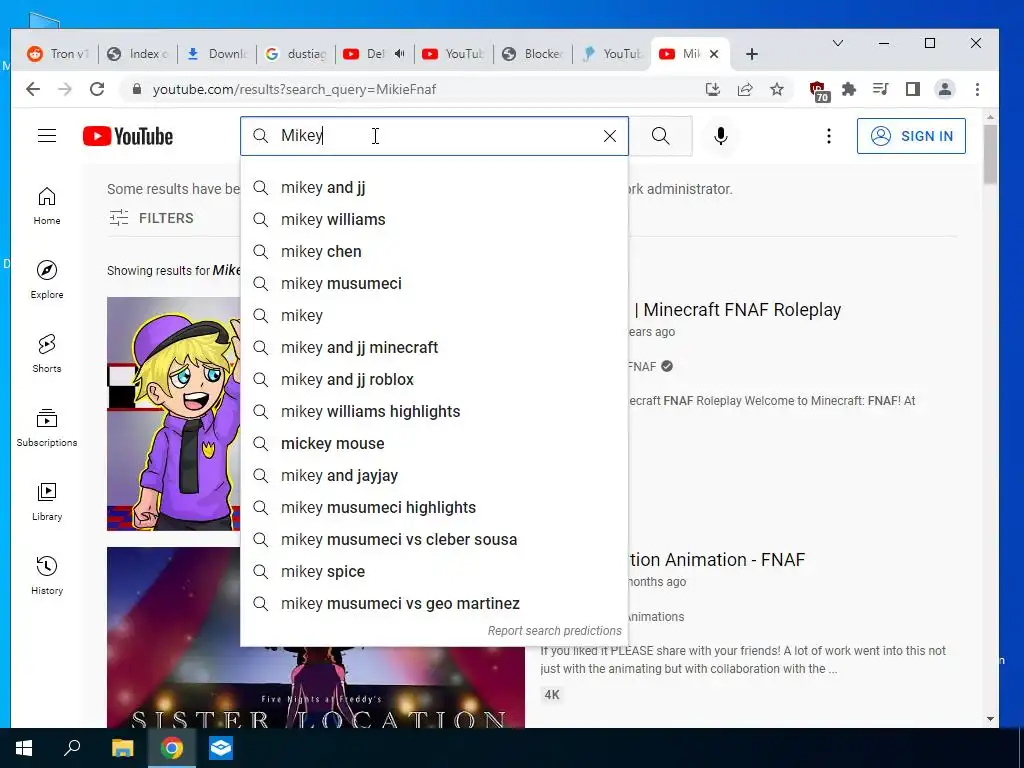
Task: Open Shorts in sidebar
Action: [x=47, y=353]
